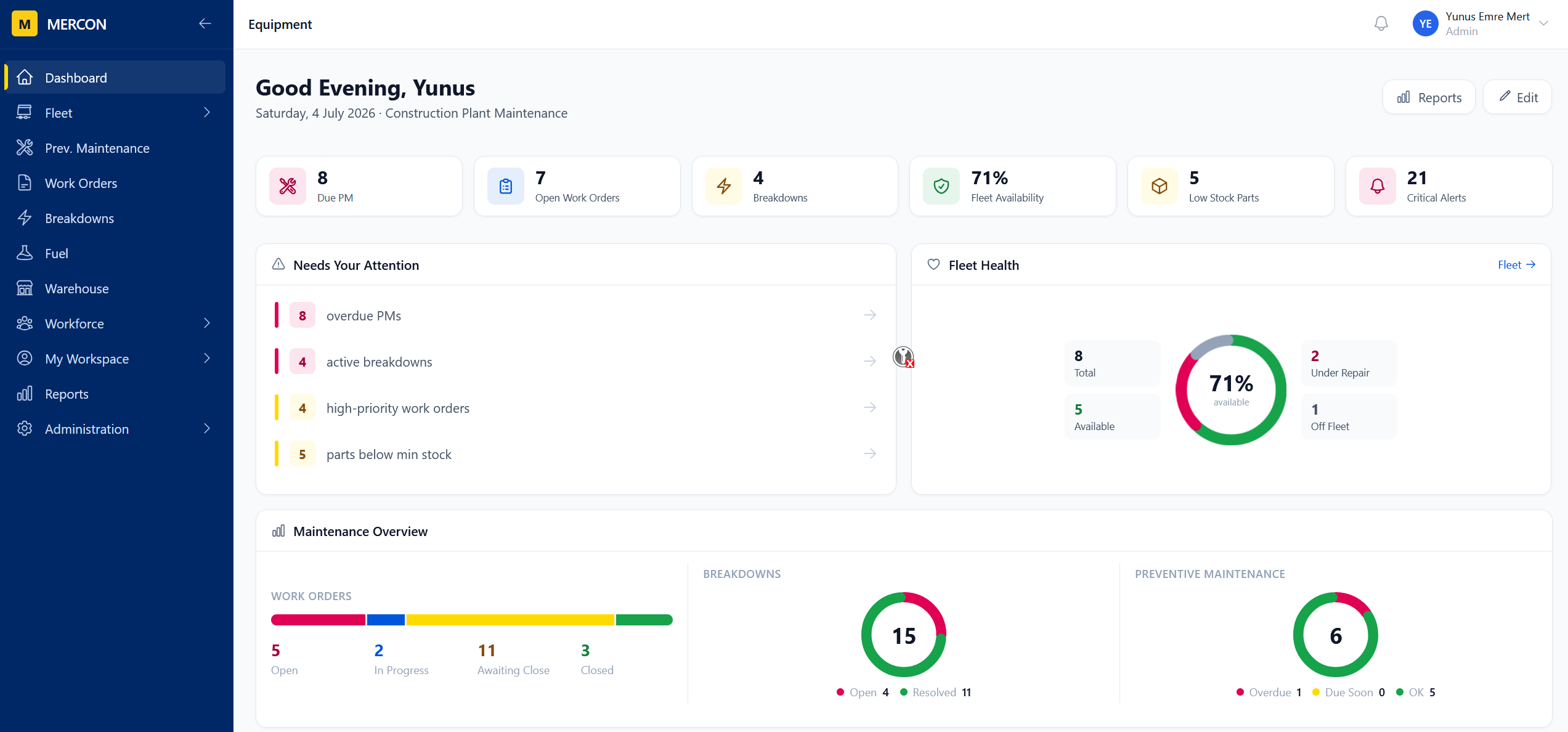Click the Reports bar chart icon in sidebar
This screenshot has width=1568, height=732.
point(25,394)
